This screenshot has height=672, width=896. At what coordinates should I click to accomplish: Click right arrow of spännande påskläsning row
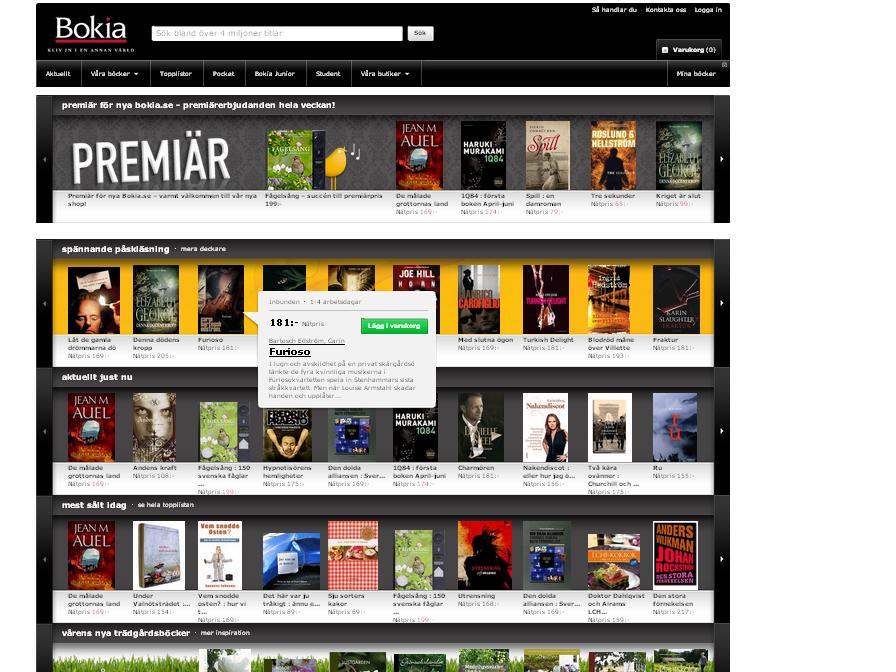point(722,304)
